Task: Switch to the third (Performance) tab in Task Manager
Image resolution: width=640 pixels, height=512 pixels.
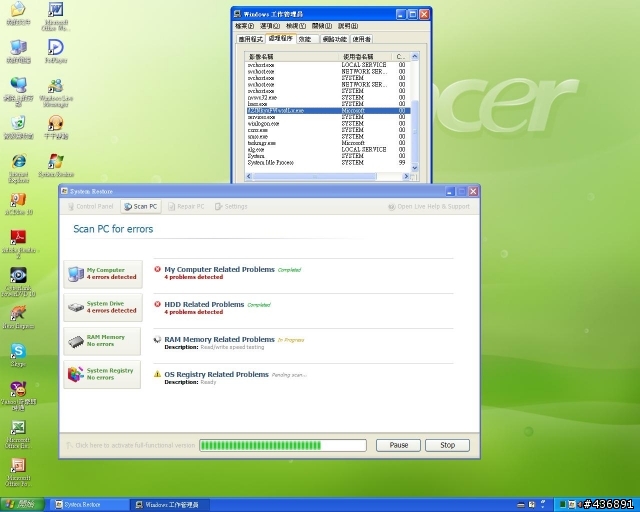Action: point(307,39)
